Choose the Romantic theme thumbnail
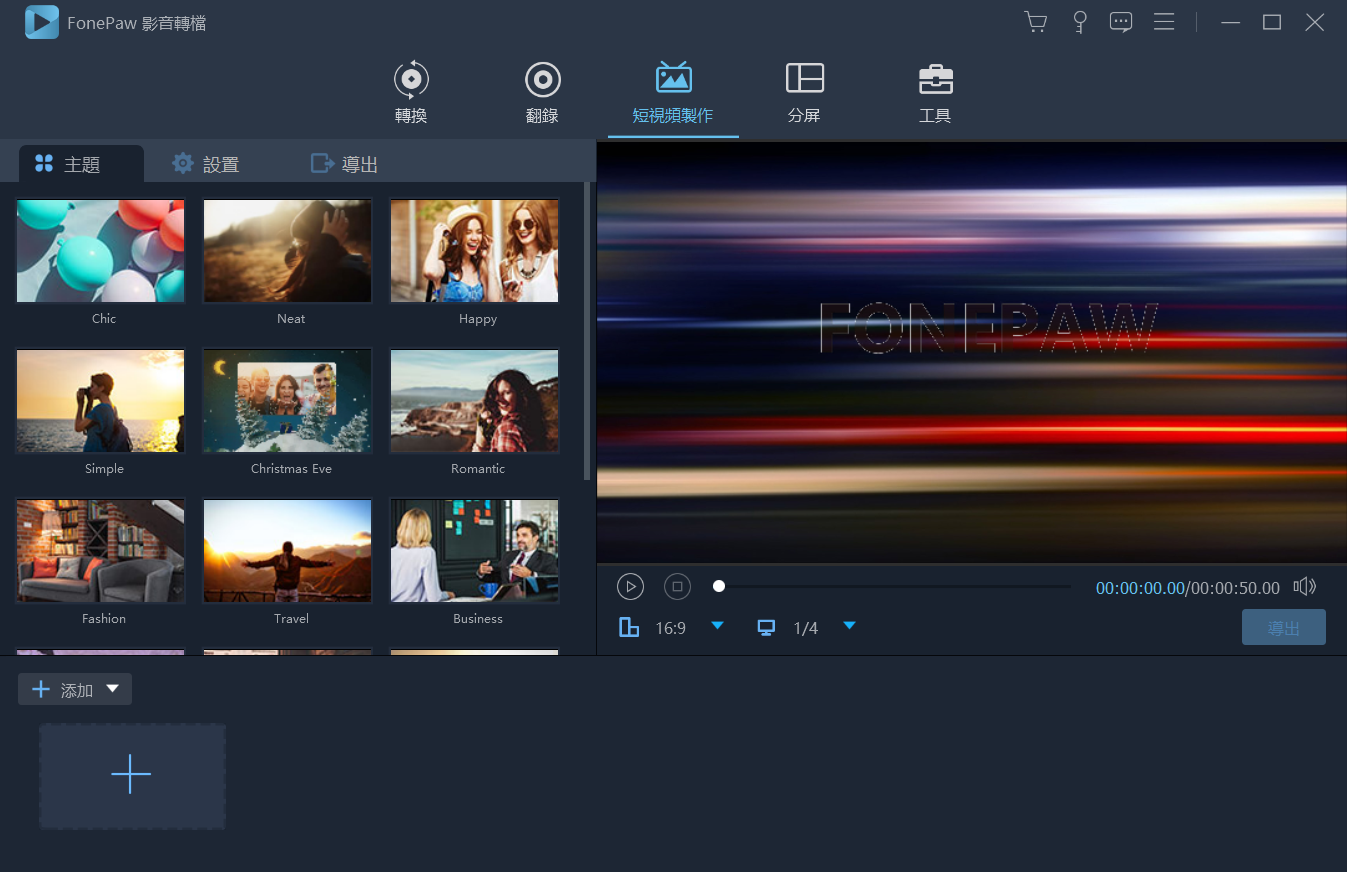 (x=475, y=401)
